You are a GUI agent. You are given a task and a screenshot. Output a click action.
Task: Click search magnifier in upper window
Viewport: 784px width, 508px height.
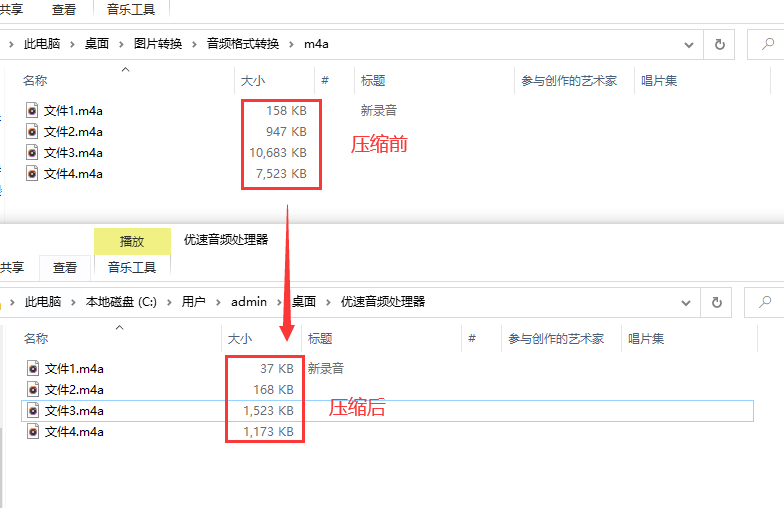point(768,44)
